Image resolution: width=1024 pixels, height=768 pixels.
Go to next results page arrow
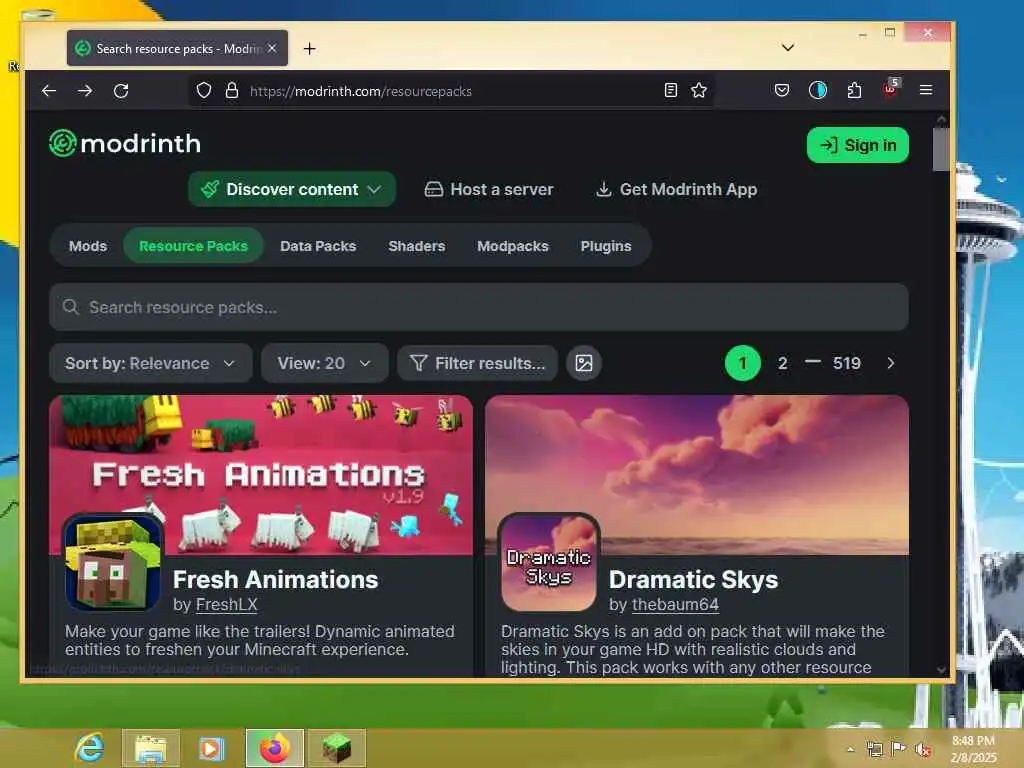point(891,363)
